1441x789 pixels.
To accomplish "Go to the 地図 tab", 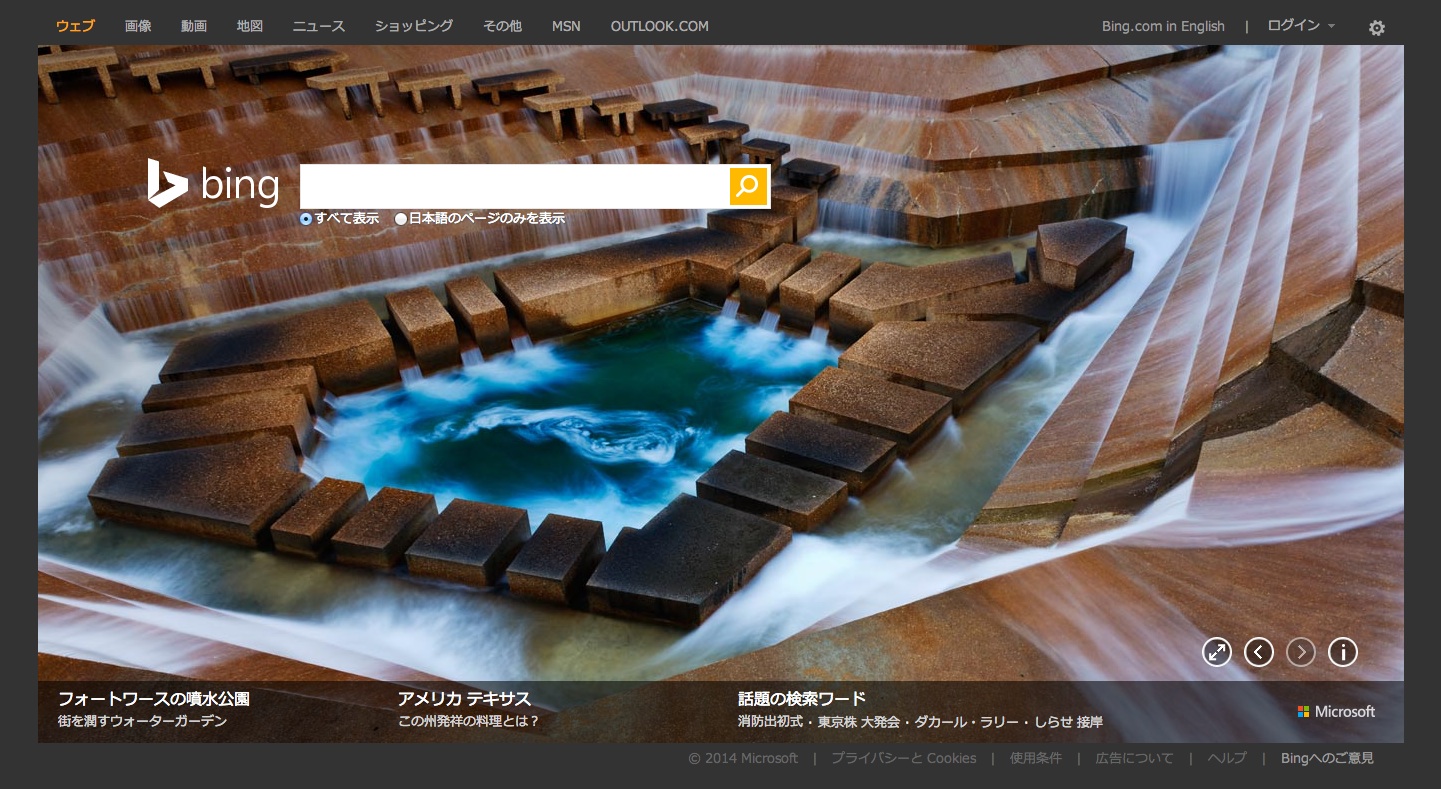I will tap(250, 26).
